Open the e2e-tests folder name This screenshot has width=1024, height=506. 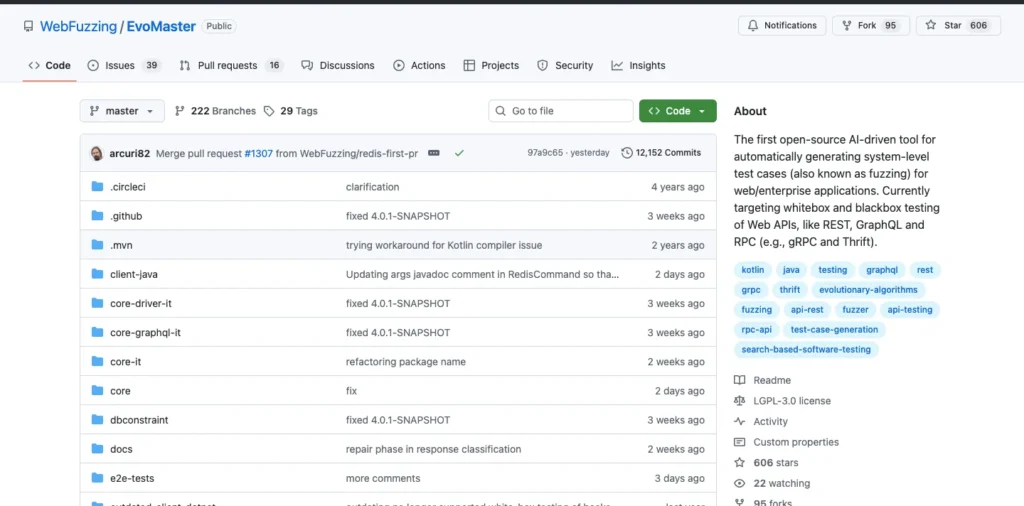click(132, 478)
